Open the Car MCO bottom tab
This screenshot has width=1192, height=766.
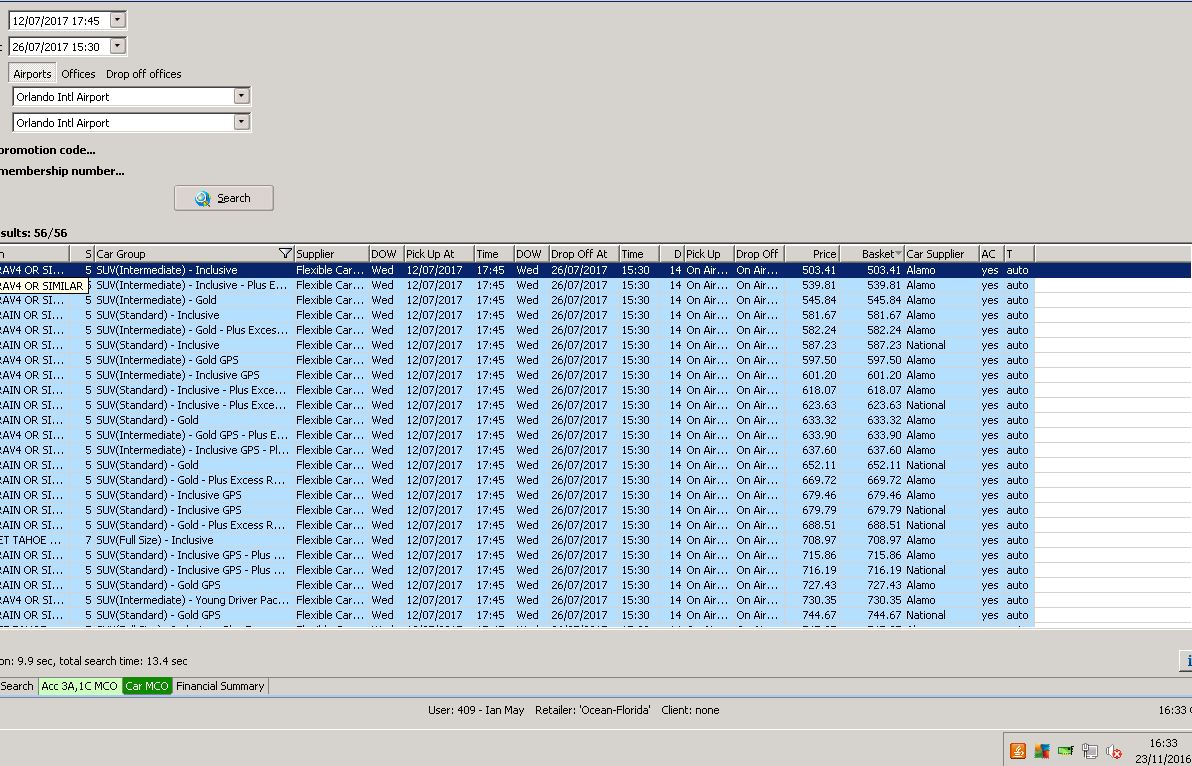tap(147, 686)
